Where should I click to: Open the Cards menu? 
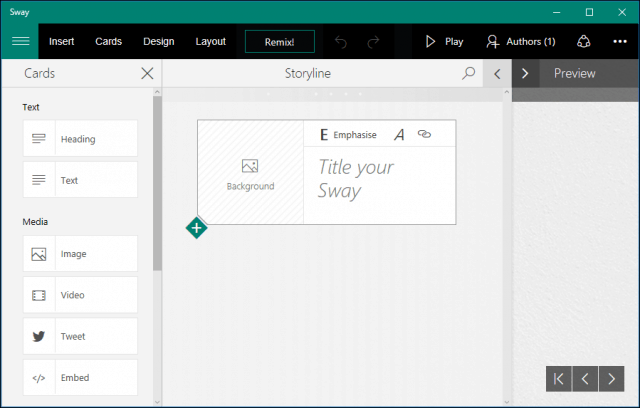[109, 42]
